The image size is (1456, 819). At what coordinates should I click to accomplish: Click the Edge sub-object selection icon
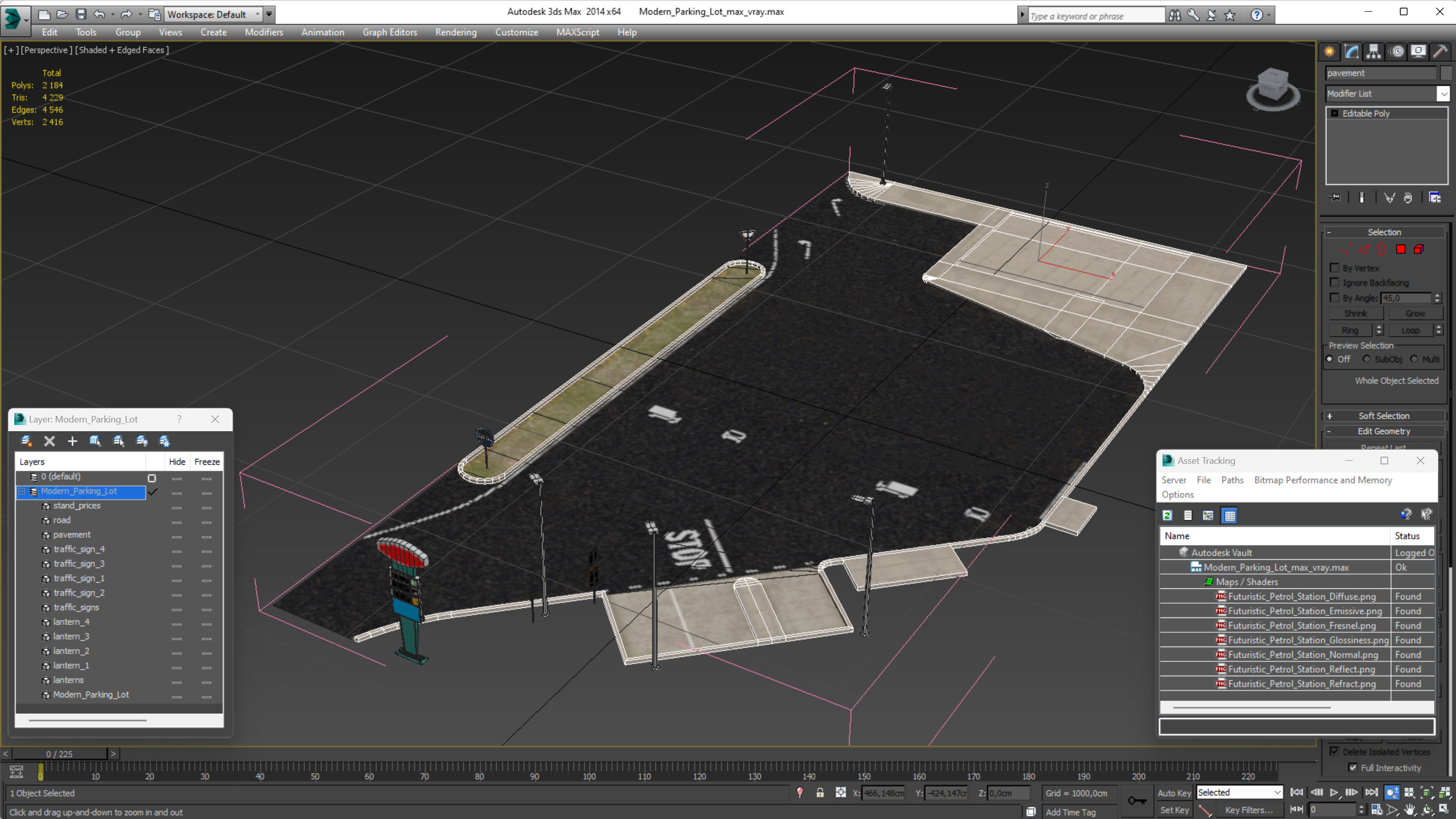pos(1364,248)
